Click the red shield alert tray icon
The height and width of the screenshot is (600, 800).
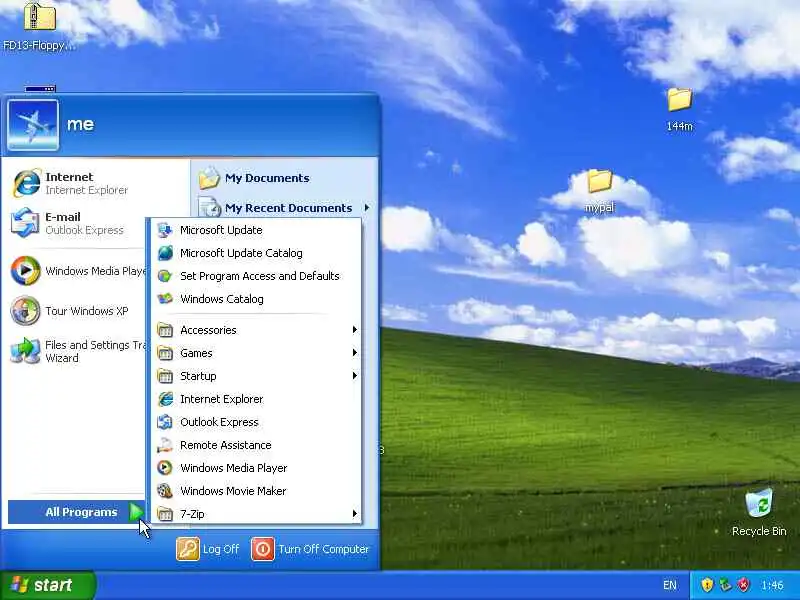(x=744, y=585)
